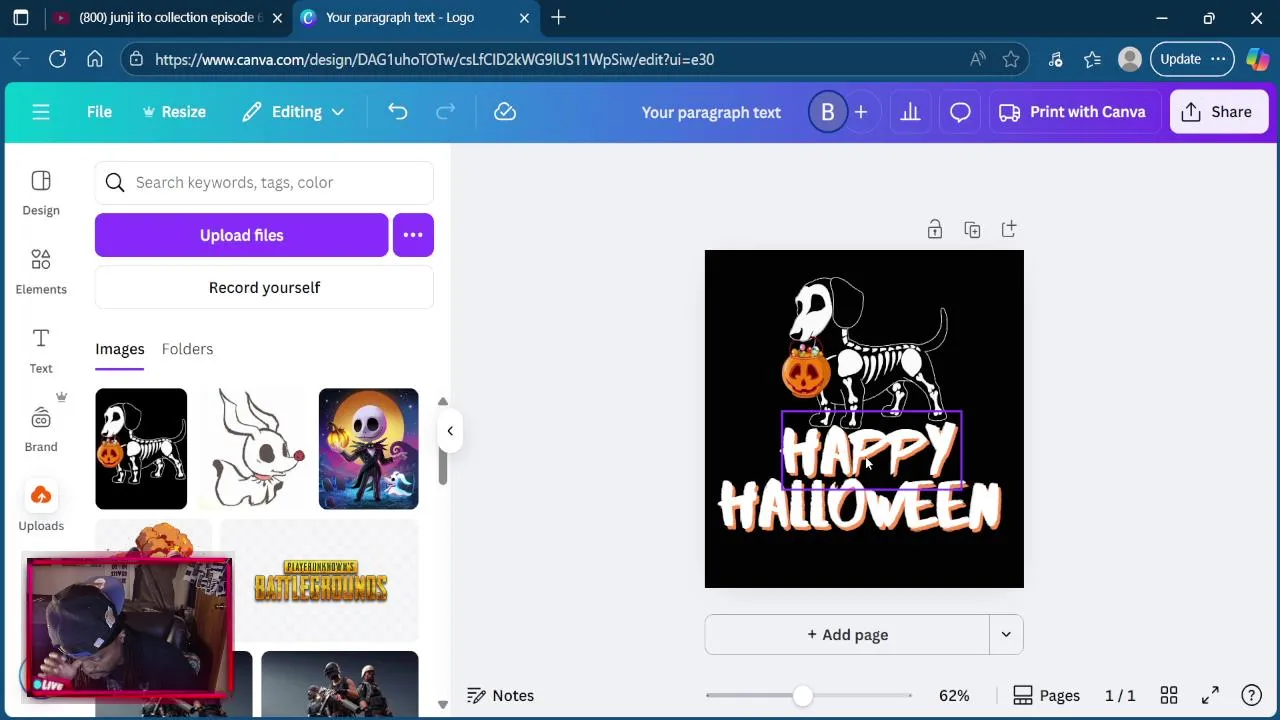The height and width of the screenshot is (720, 1280).
Task: Switch to the Folders tab
Action: 187,349
